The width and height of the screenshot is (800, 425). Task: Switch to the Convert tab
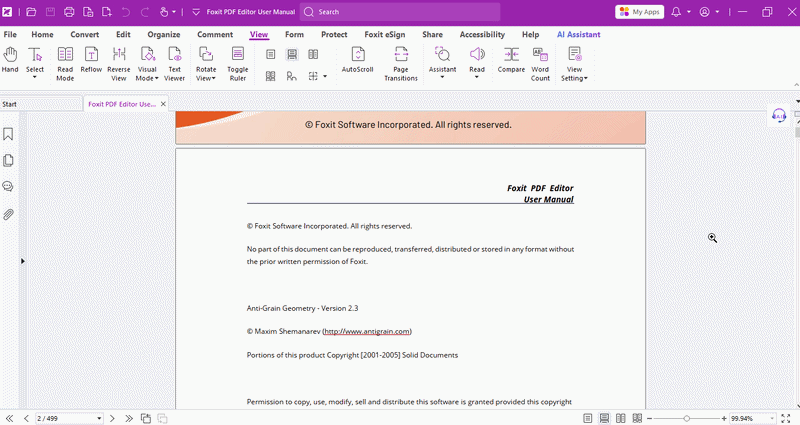tap(85, 34)
